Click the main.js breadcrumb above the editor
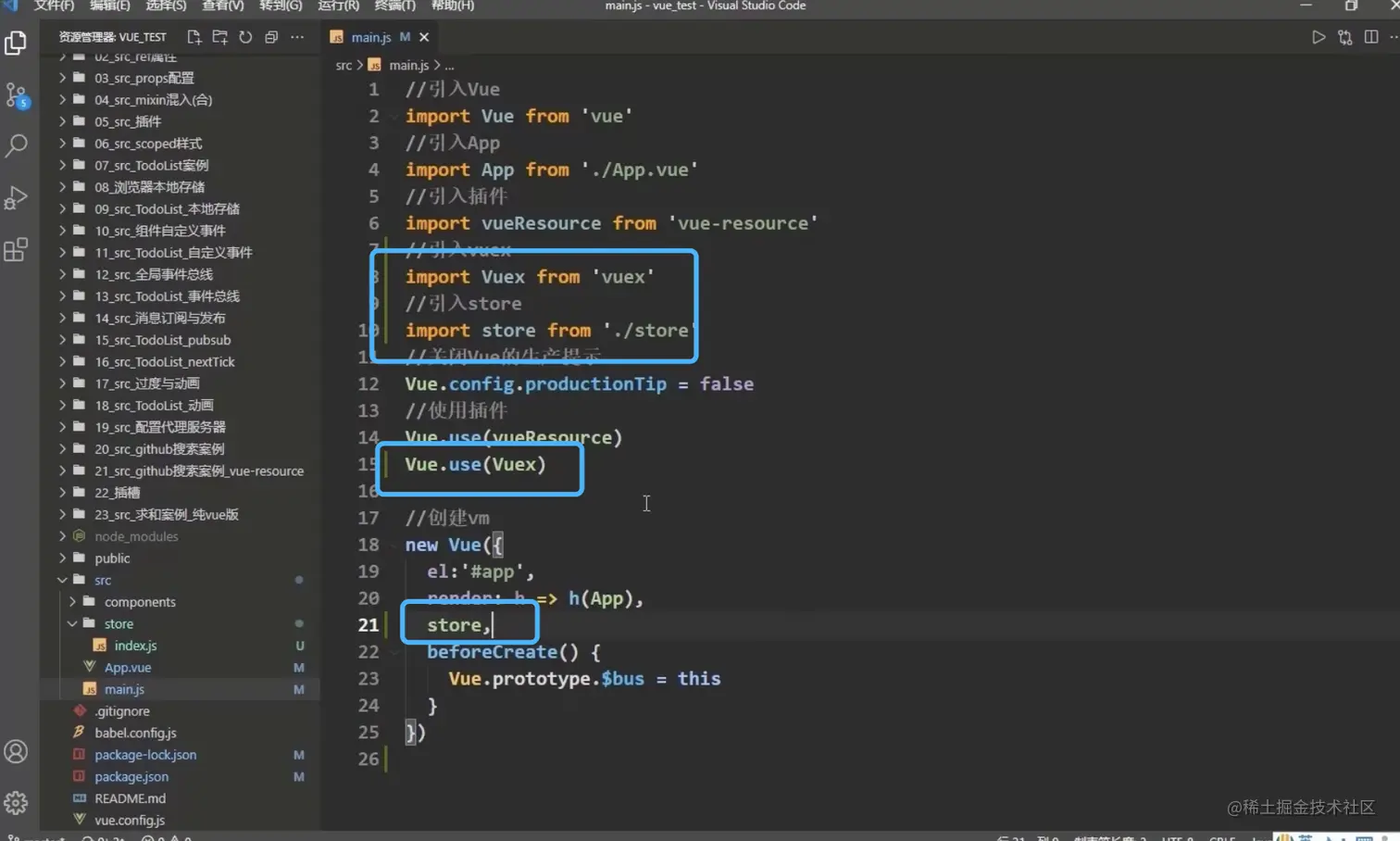Screen dimensions: 1400x841 click(x=408, y=66)
